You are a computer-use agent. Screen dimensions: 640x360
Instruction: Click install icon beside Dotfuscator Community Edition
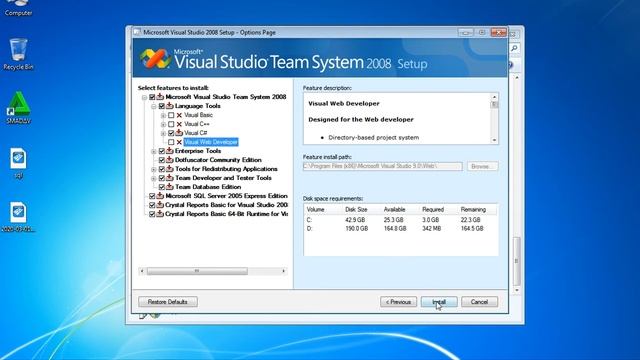(x=170, y=160)
